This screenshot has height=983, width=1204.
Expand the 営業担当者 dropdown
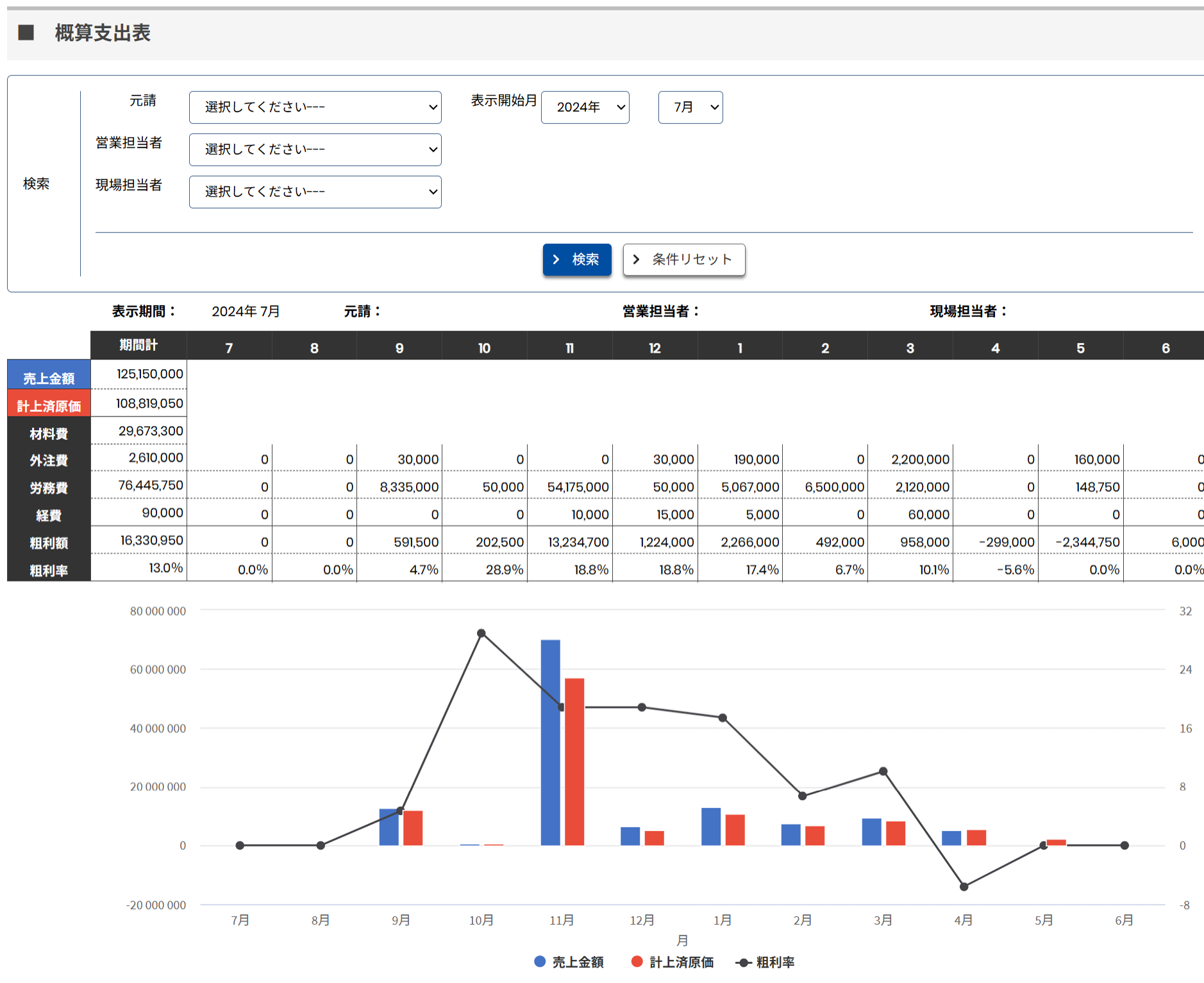(x=315, y=149)
